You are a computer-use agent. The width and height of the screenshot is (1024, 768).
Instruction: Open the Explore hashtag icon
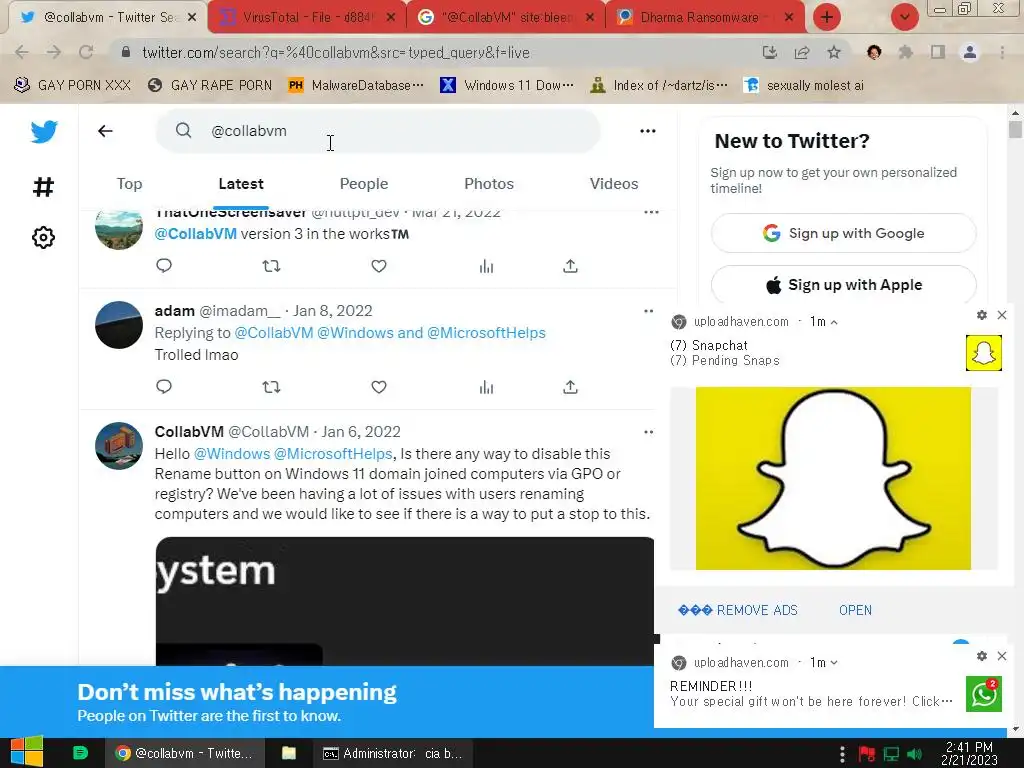(43, 187)
